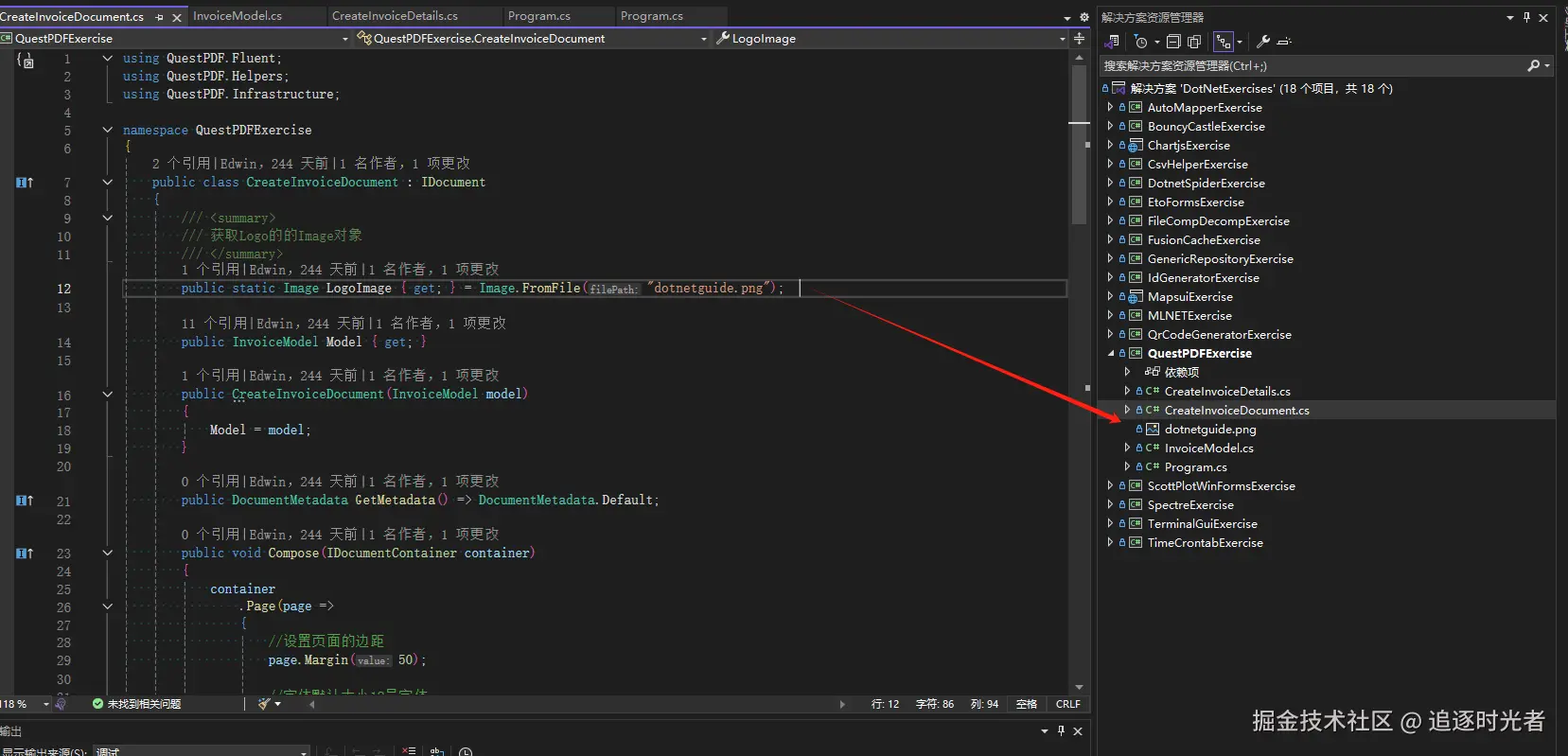
Task: Open dropdown next to the tree view toggle
Action: pos(1240,42)
